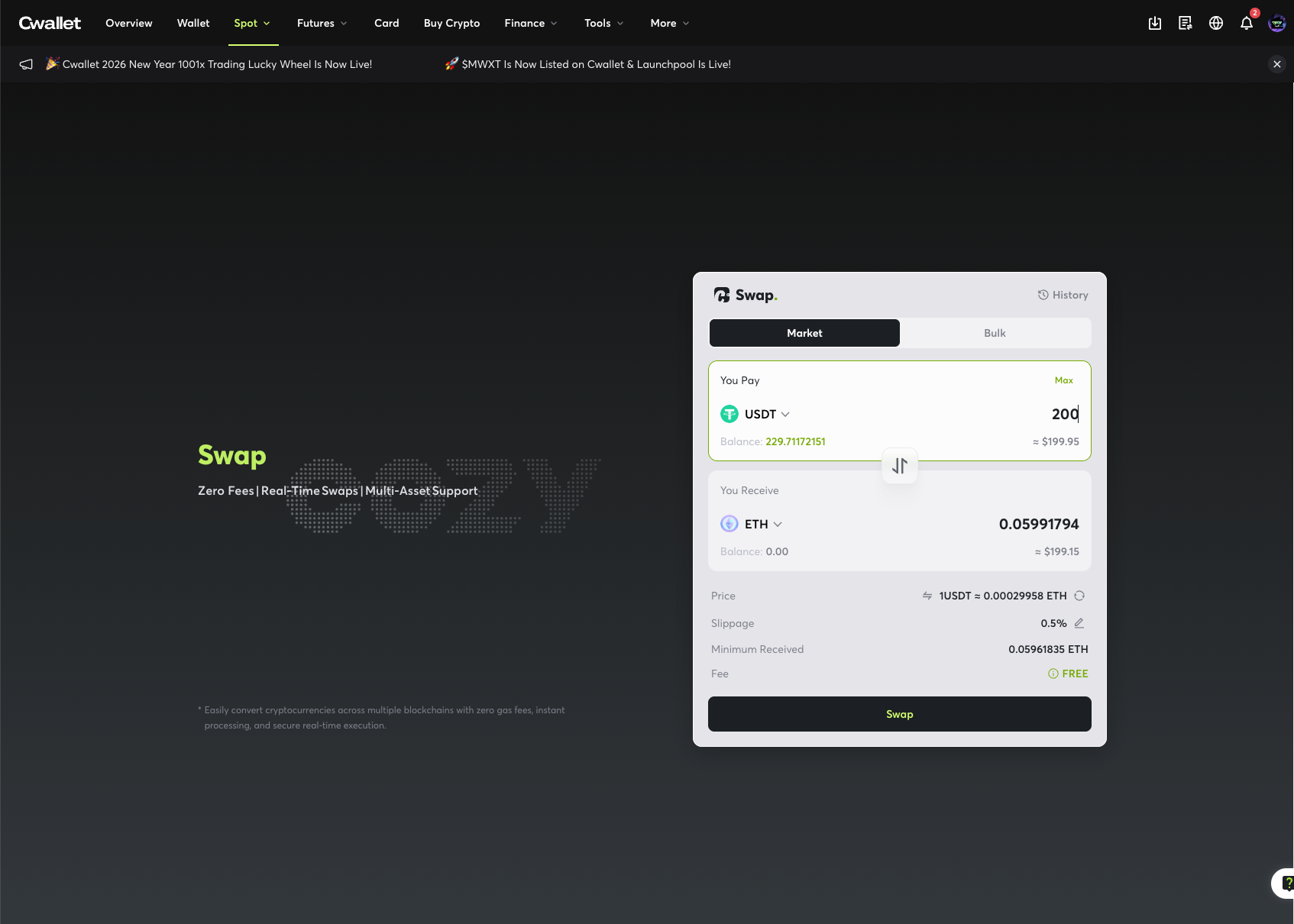Viewport: 1294px width, 924px height.
Task: Toggle the price rate direction arrows
Action: 927,596
